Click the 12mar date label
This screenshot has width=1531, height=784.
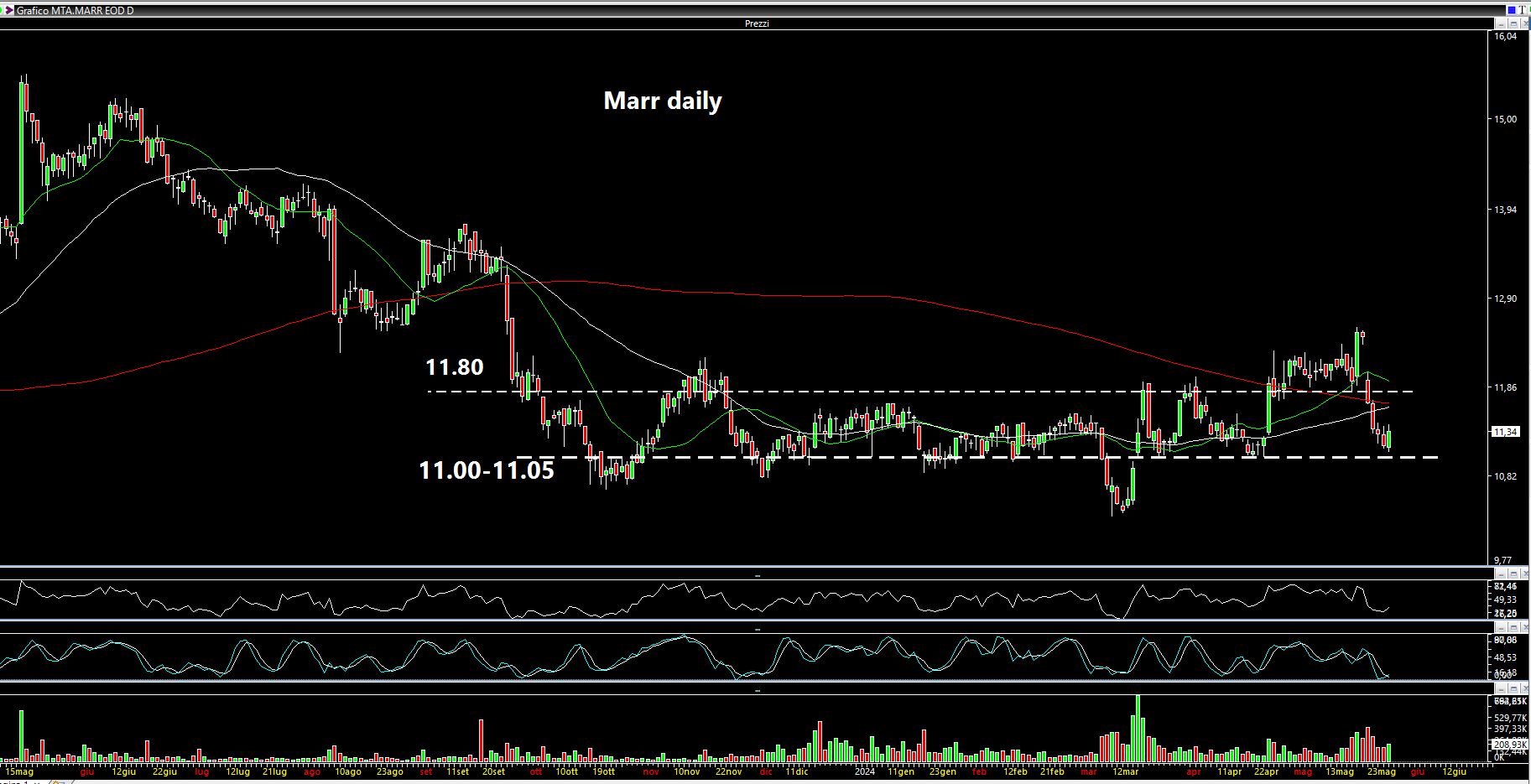tap(1125, 771)
